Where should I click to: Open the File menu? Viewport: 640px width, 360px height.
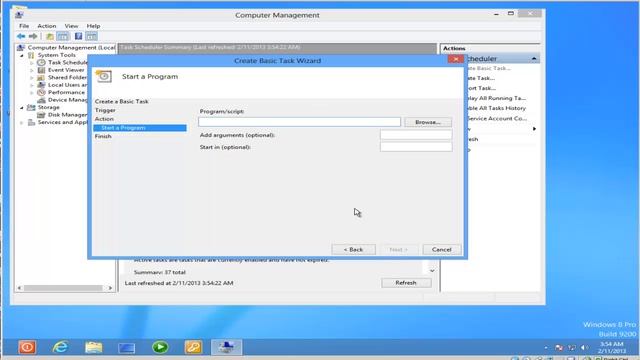pyautogui.click(x=24, y=26)
